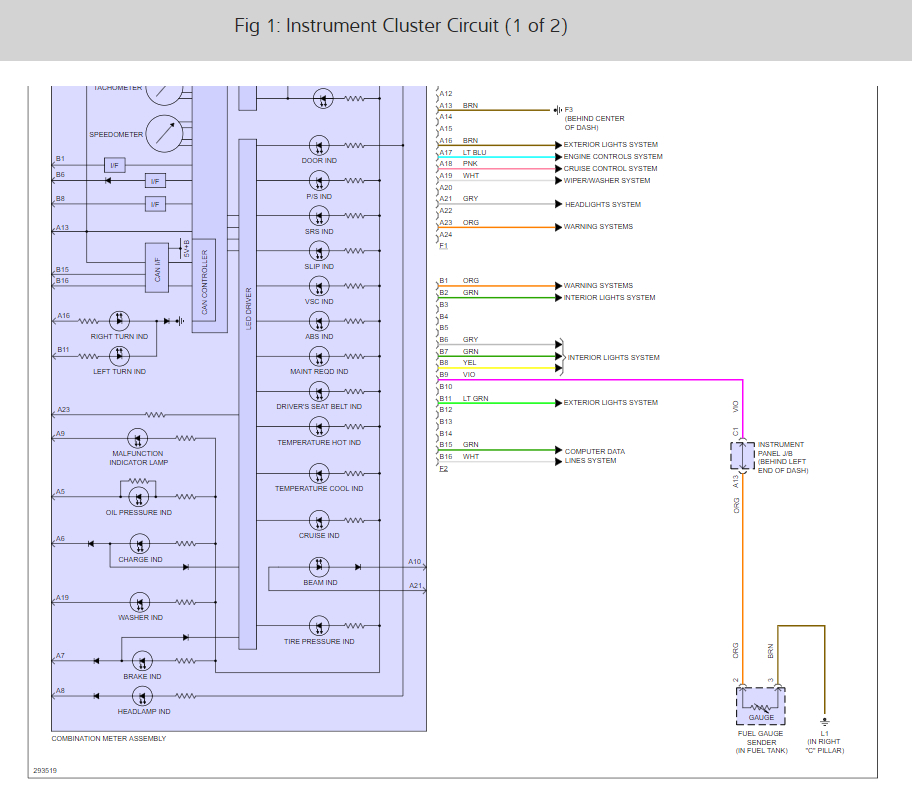
Task: Click the figure title Instrument Cluster Circuit
Action: tap(401, 26)
